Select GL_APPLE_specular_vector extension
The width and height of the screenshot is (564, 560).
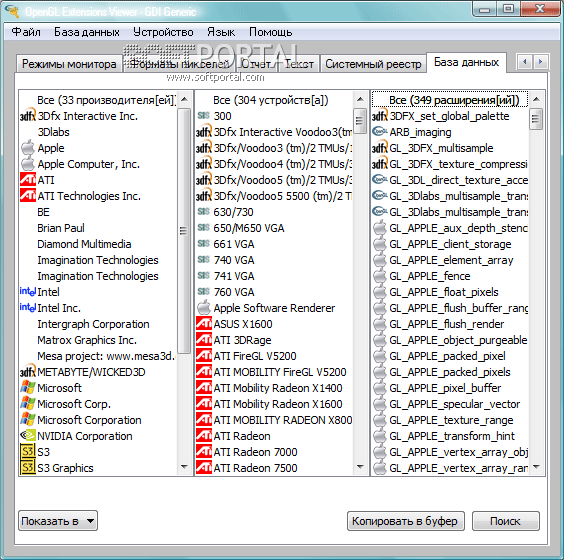pos(450,404)
